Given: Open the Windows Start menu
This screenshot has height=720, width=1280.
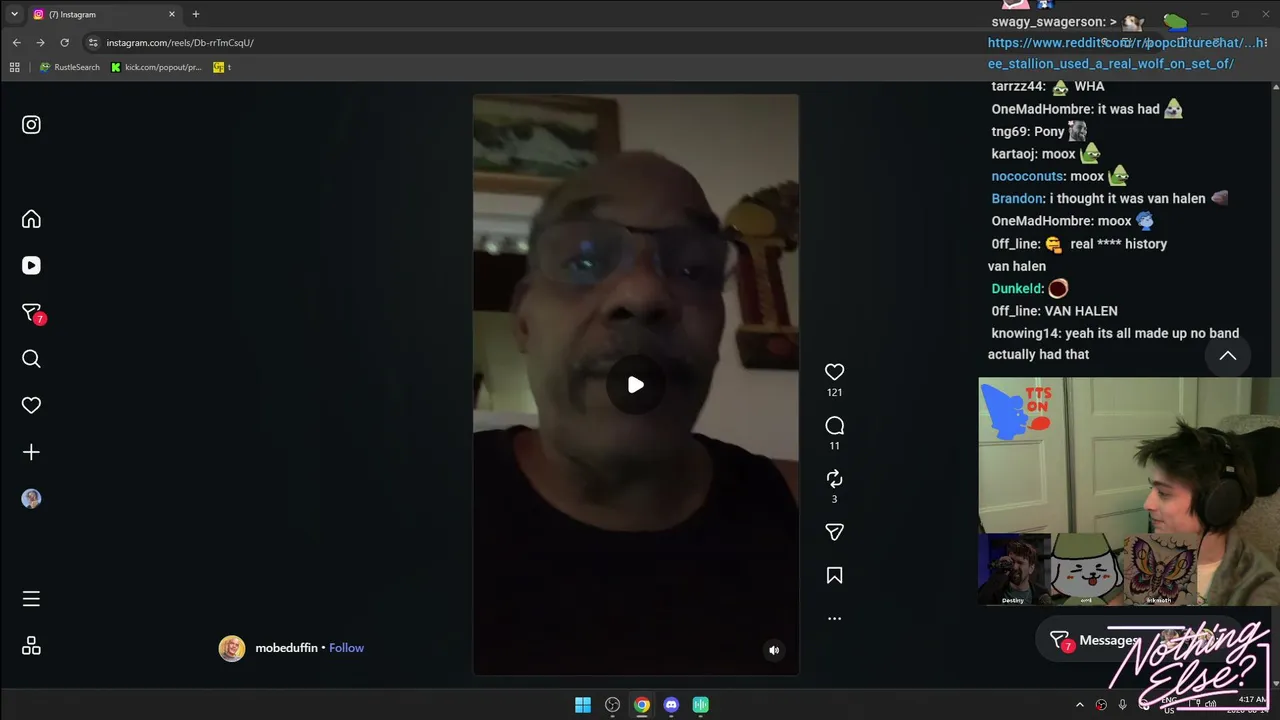Looking at the screenshot, I should (583, 705).
